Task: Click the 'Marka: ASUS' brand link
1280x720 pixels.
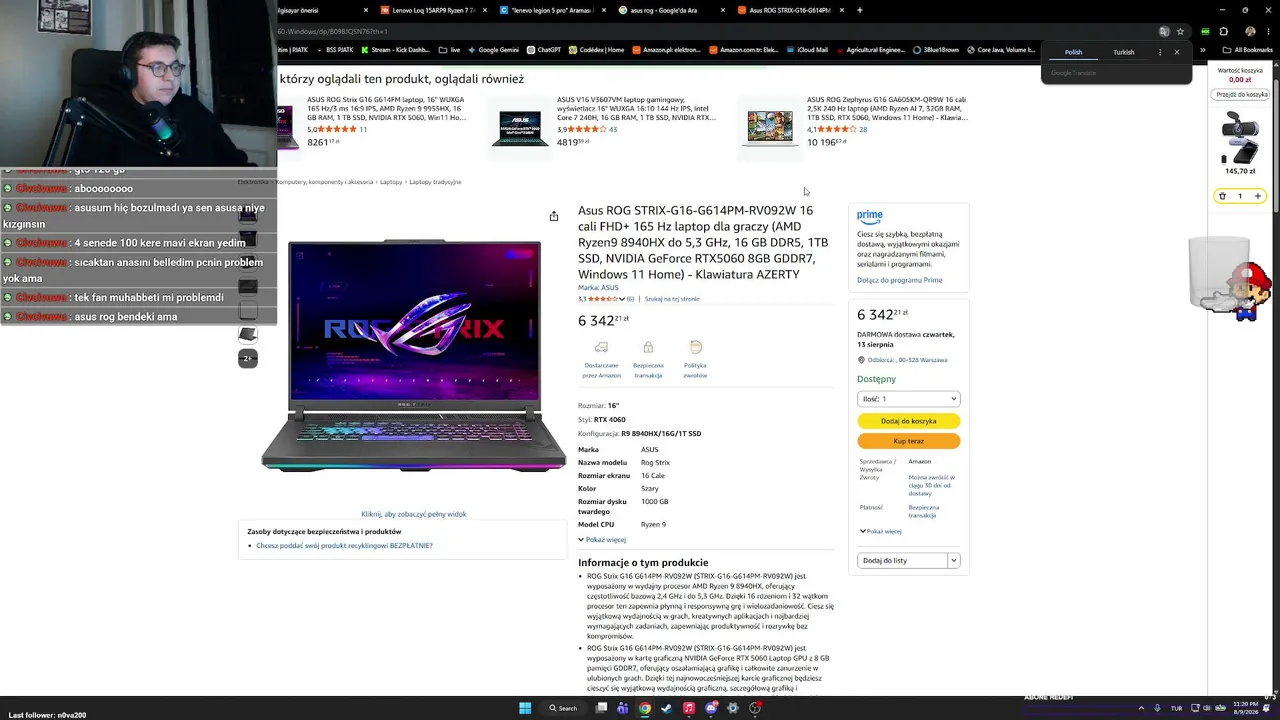Action: pyautogui.click(x=598, y=288)
